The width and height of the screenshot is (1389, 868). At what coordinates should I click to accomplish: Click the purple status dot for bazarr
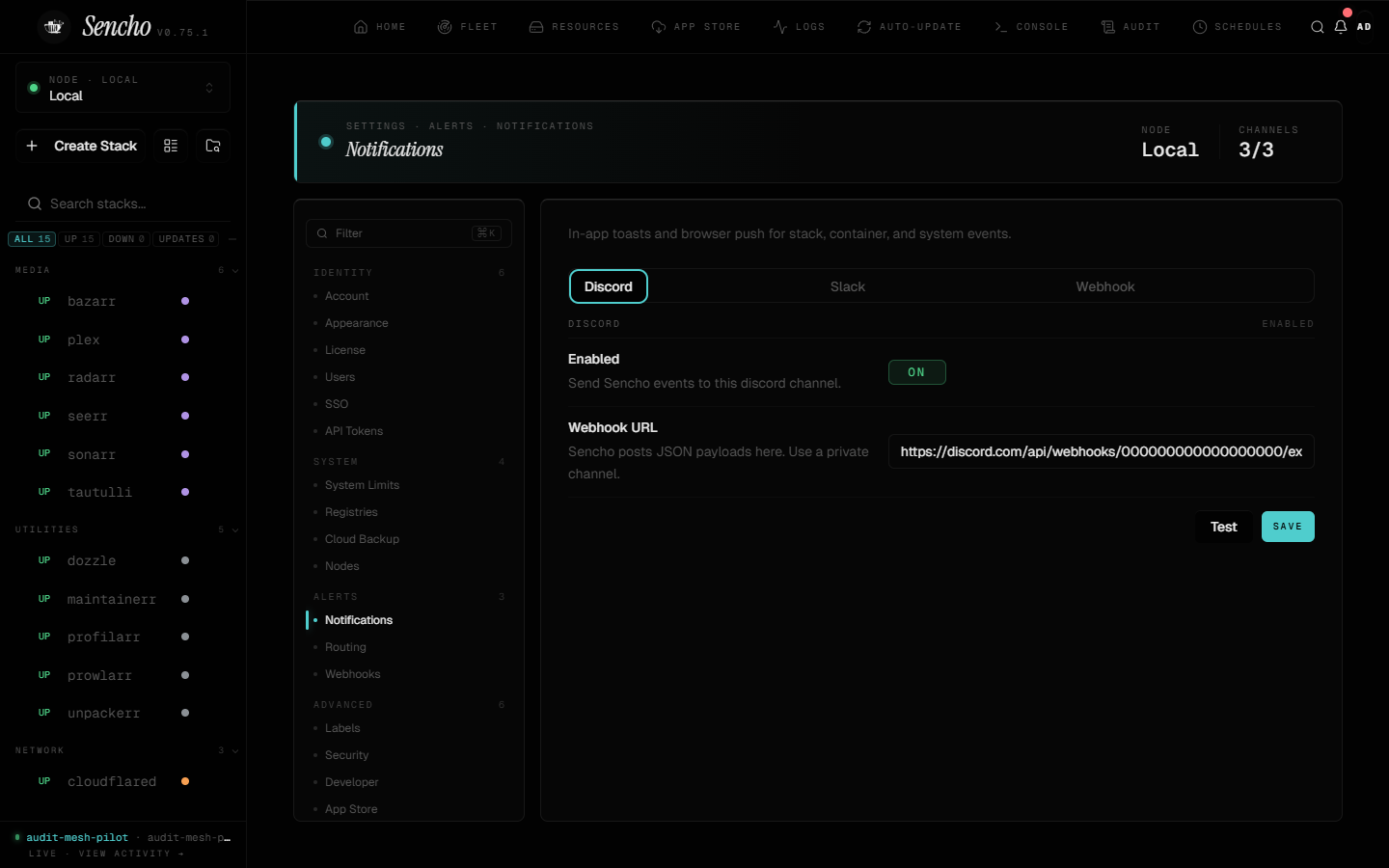[x=185, y=301]
